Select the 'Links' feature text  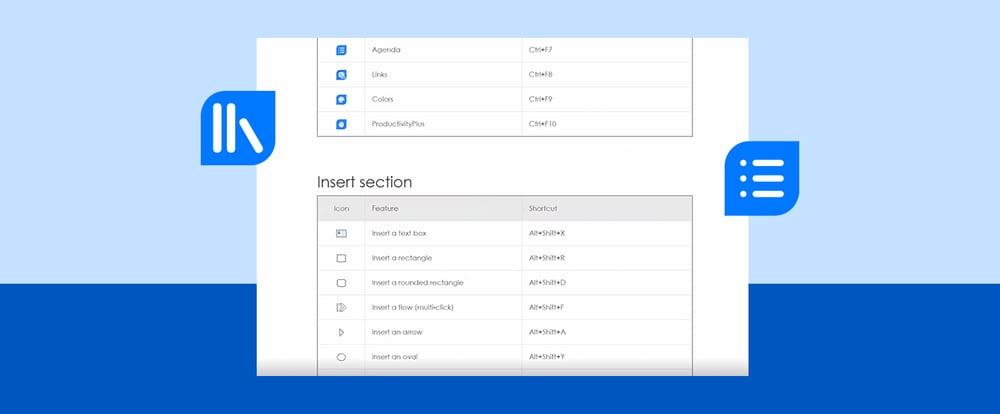[x=379, y=75]
